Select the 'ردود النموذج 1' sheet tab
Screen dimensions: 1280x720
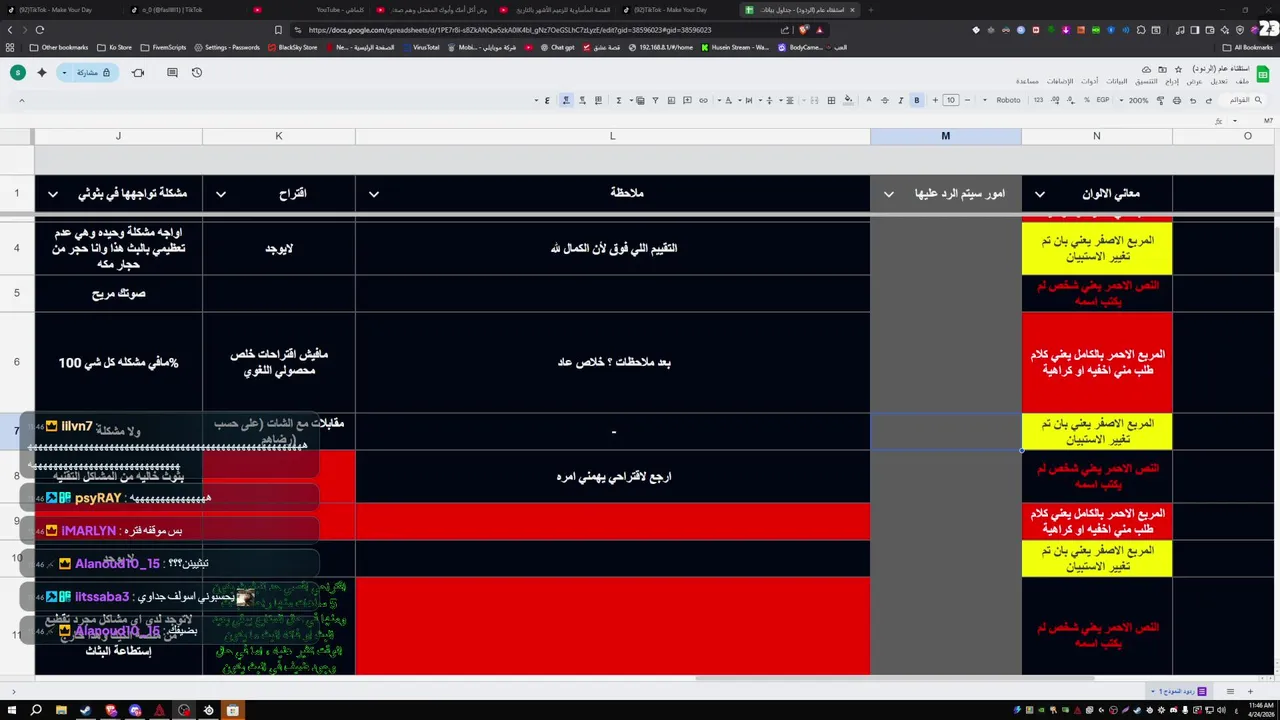click(1178, 691)
